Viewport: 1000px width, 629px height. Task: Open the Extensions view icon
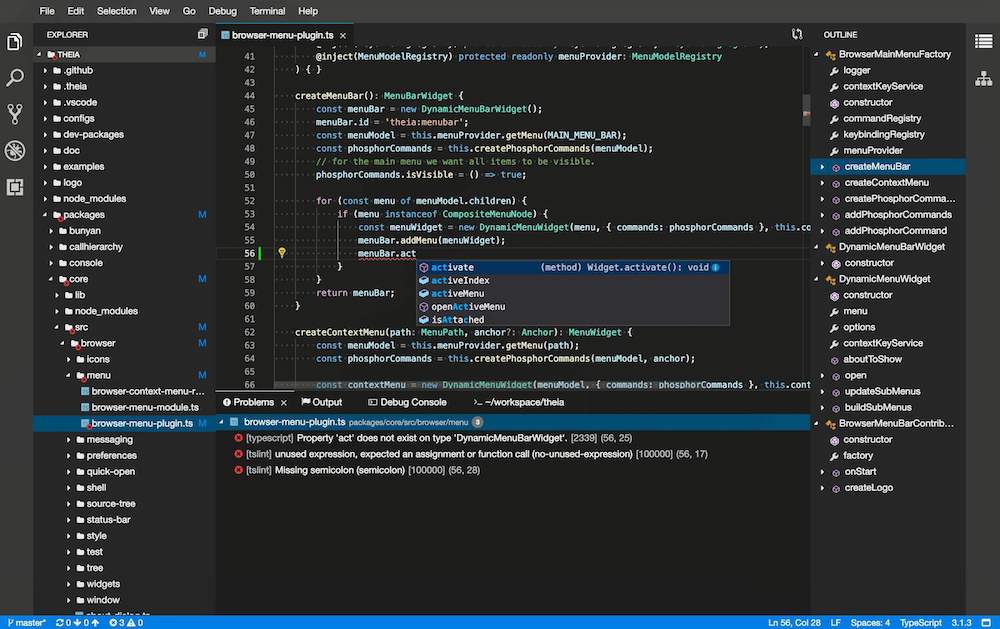click(x=15, y=187)
